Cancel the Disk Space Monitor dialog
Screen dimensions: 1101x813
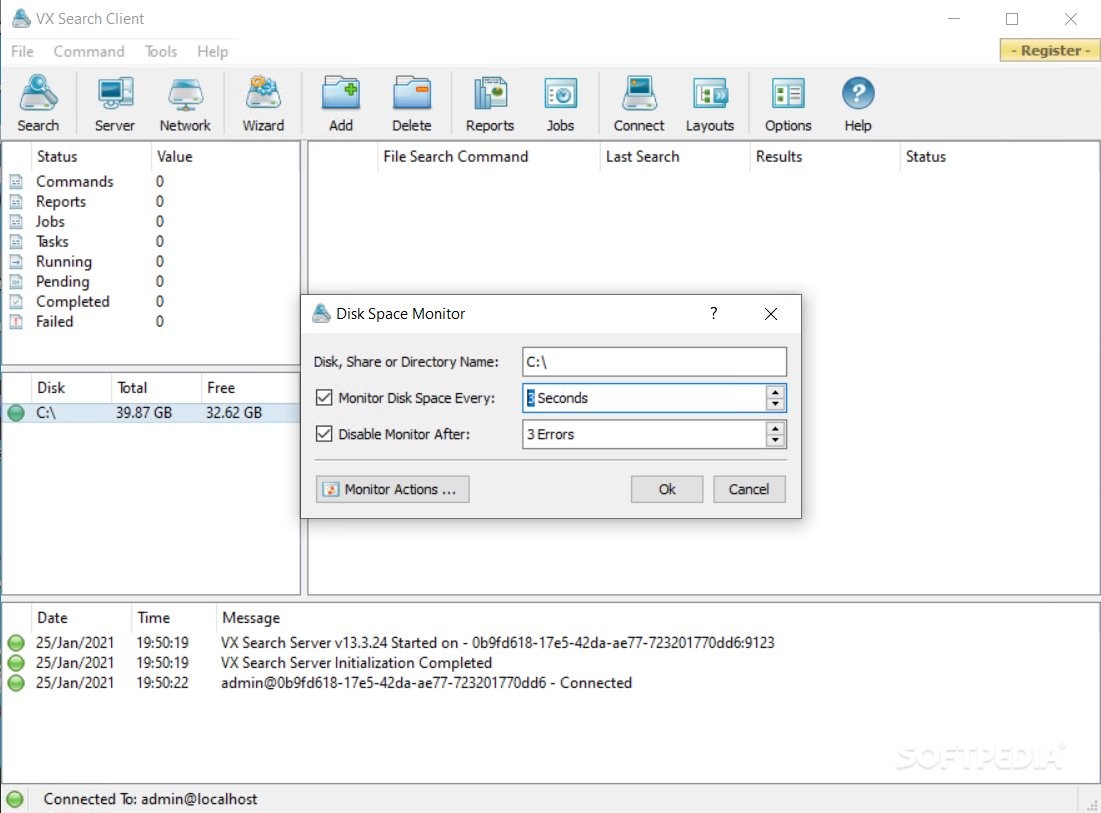click(x=749, y=489)
